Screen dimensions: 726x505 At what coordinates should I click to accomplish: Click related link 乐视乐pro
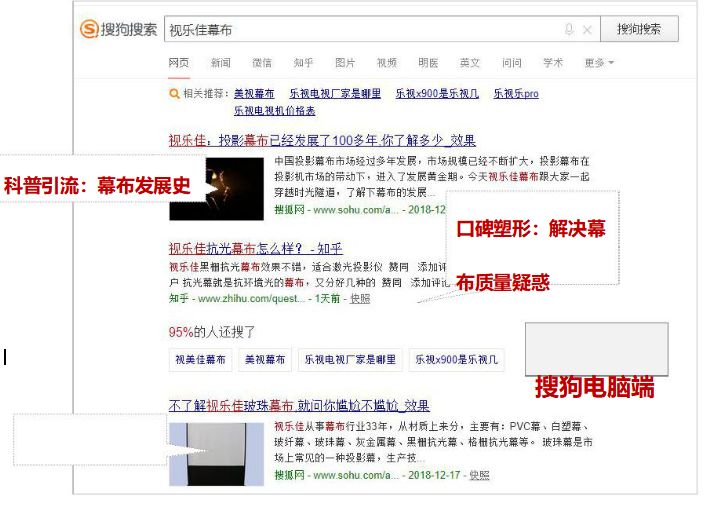516,94
